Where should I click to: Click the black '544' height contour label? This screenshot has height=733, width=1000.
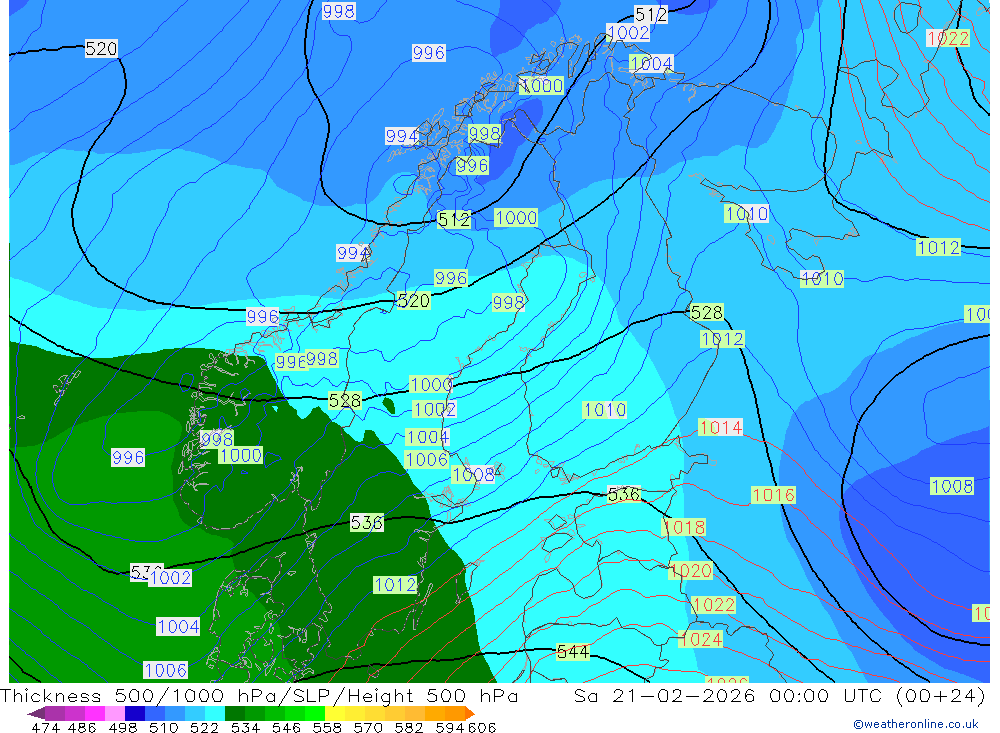(x=573, y=651)
